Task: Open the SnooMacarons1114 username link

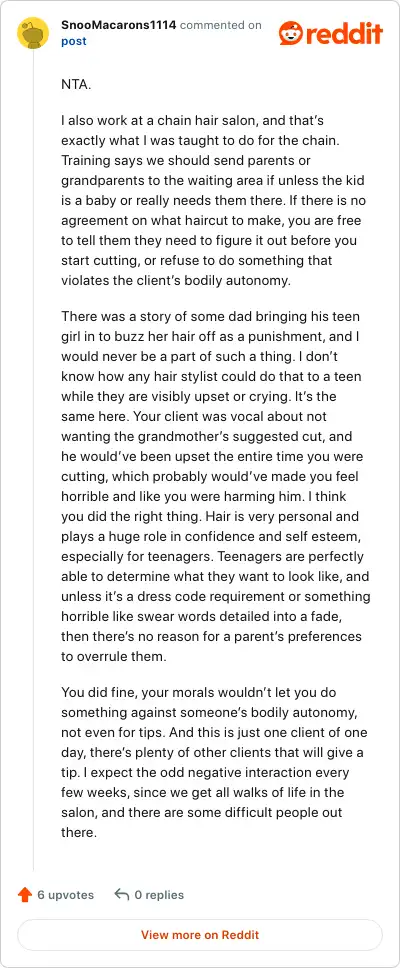Action: point(119,25)
